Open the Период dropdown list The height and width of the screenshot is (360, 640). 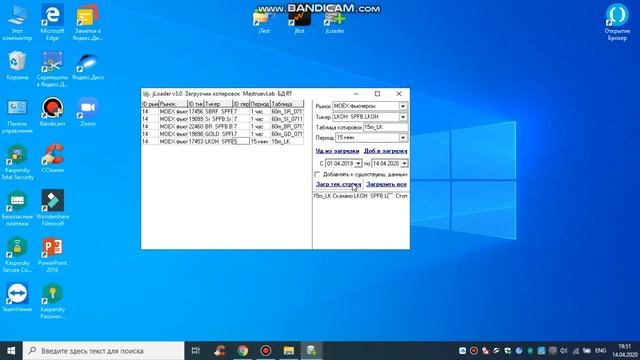pos(403,138)
